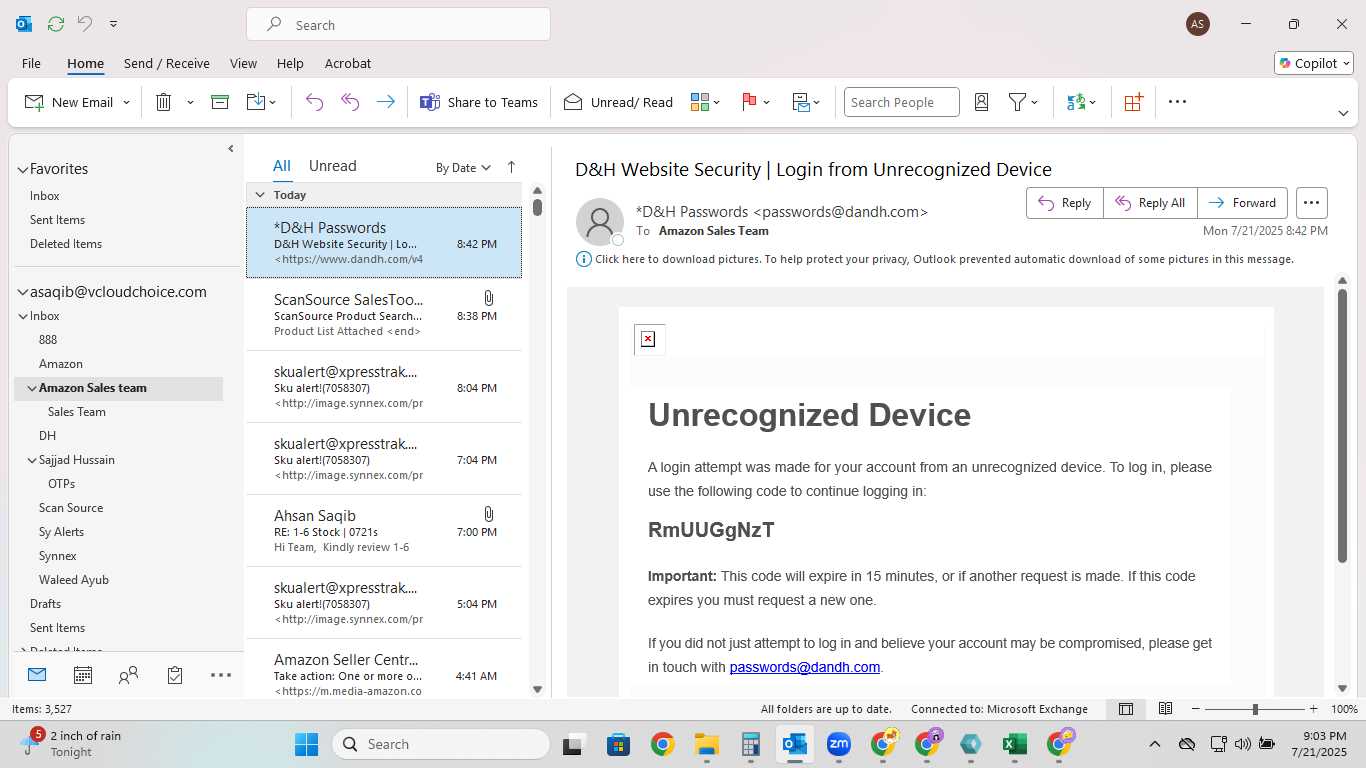Switch to Mail view icon
Viewport: 1366px width, 768px height.
37,675
